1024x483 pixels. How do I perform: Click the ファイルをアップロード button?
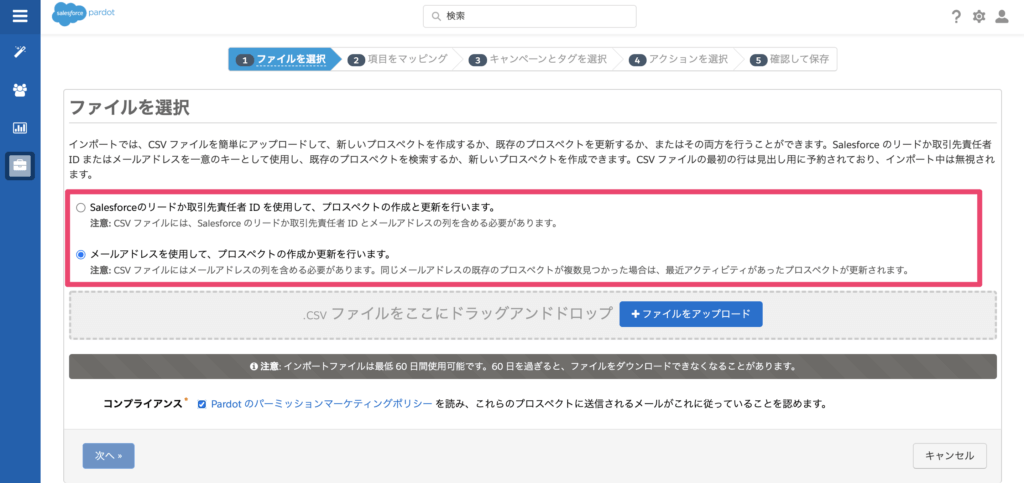pyautogui.click(x=690, y=314)
